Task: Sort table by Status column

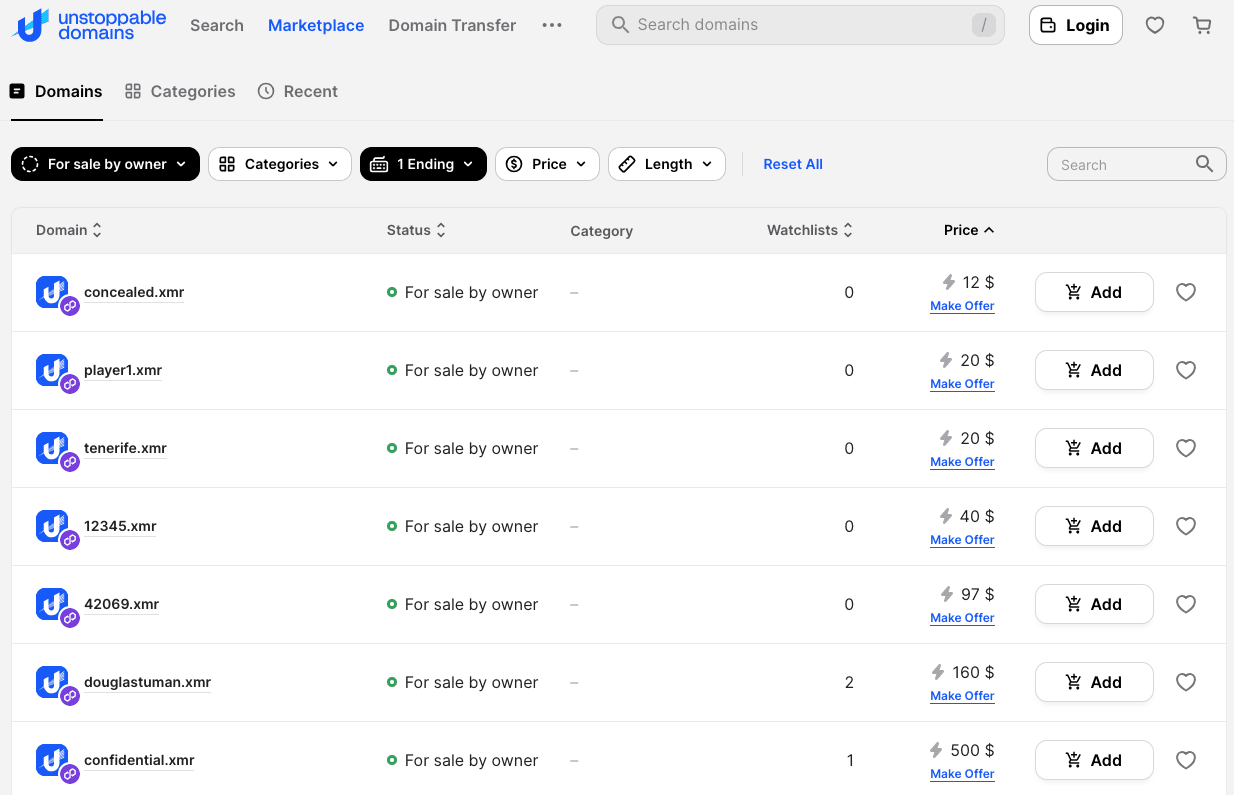Action: pyautogui.click(x=416, y=230)
